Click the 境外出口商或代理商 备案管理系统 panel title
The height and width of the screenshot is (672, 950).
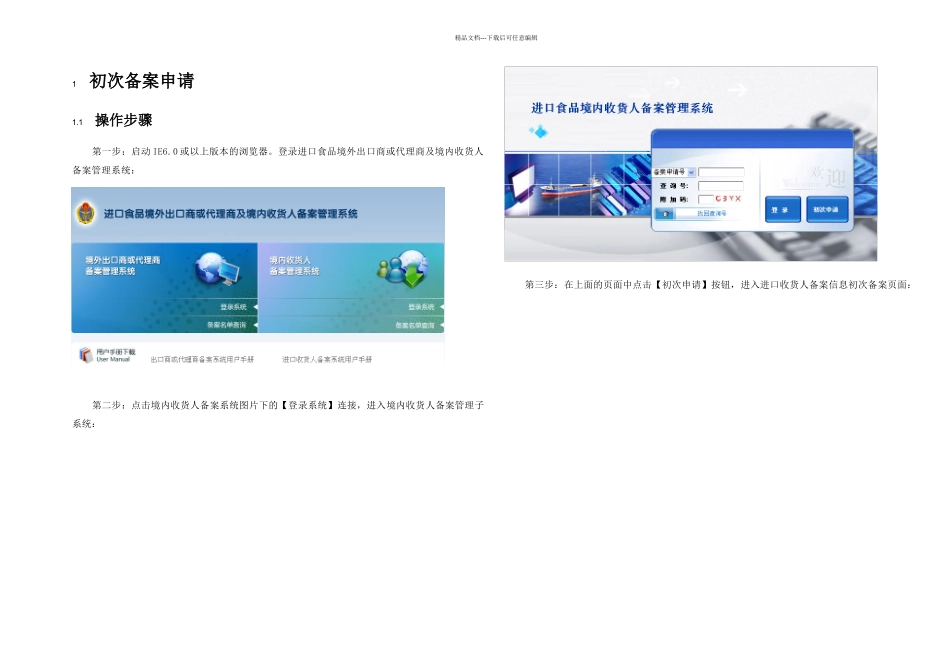122,265
